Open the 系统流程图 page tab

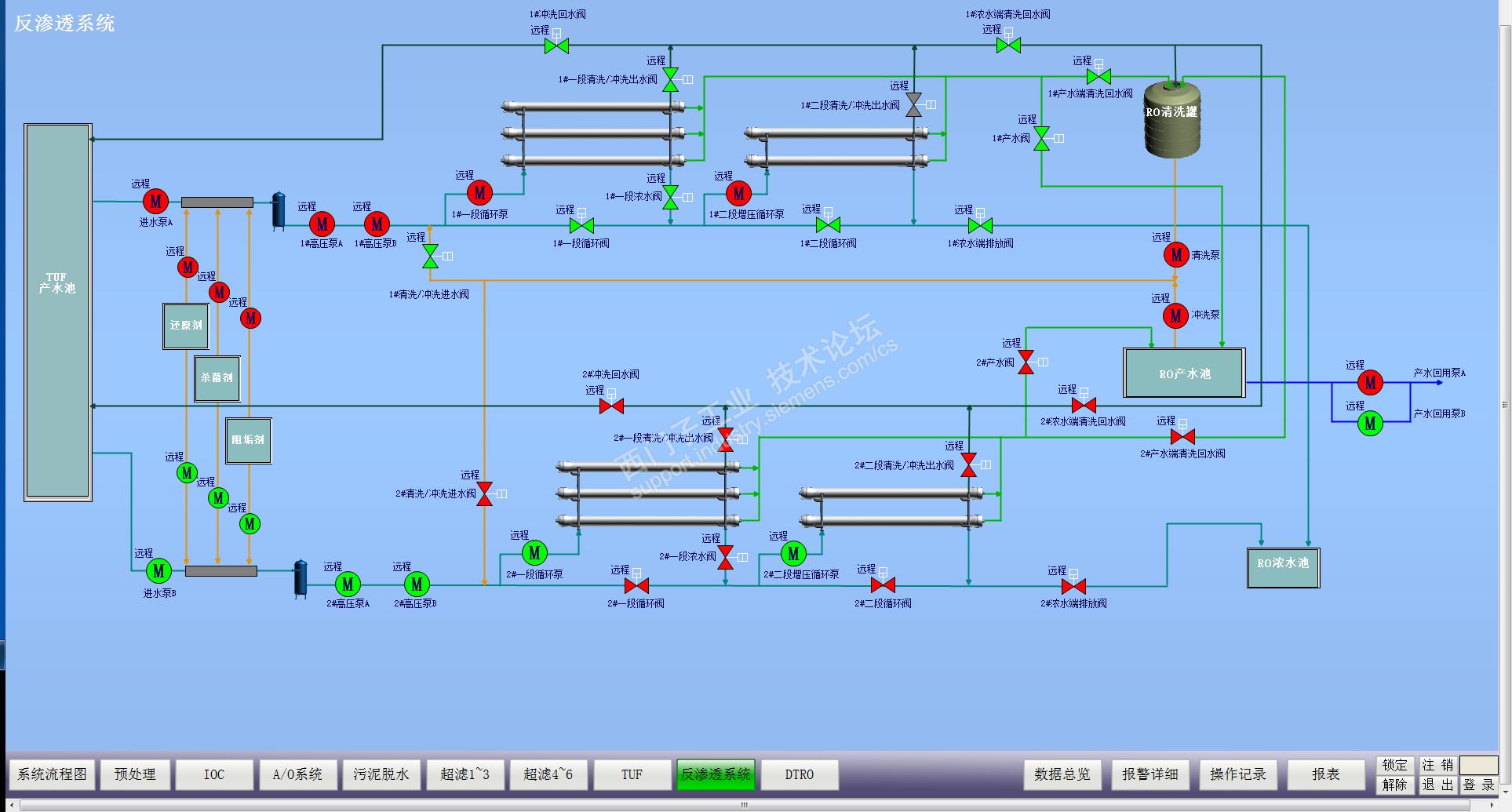(53, 774)
